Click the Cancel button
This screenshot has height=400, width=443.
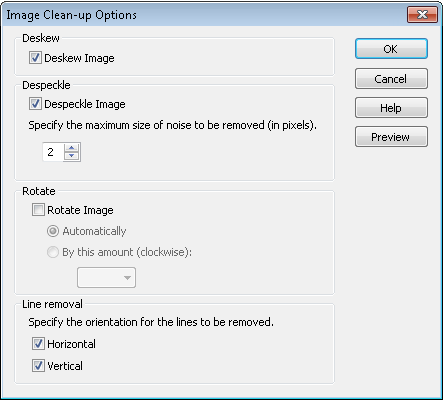click(x=391, y=79)
